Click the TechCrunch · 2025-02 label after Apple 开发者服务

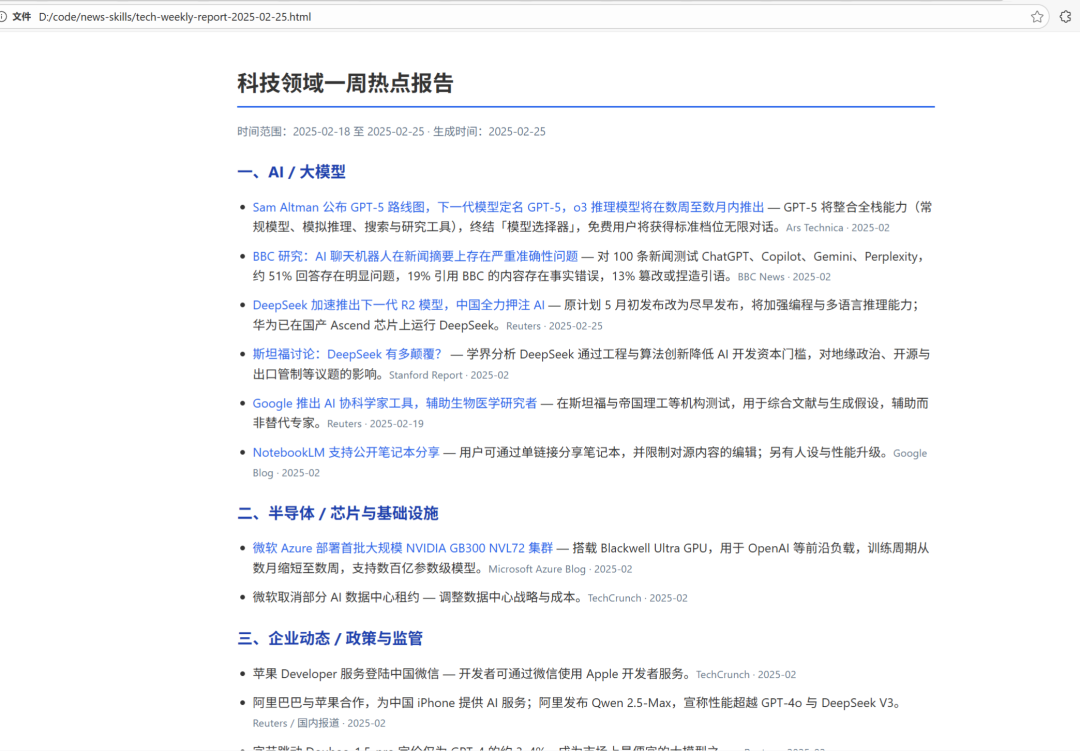click(745, 675)
